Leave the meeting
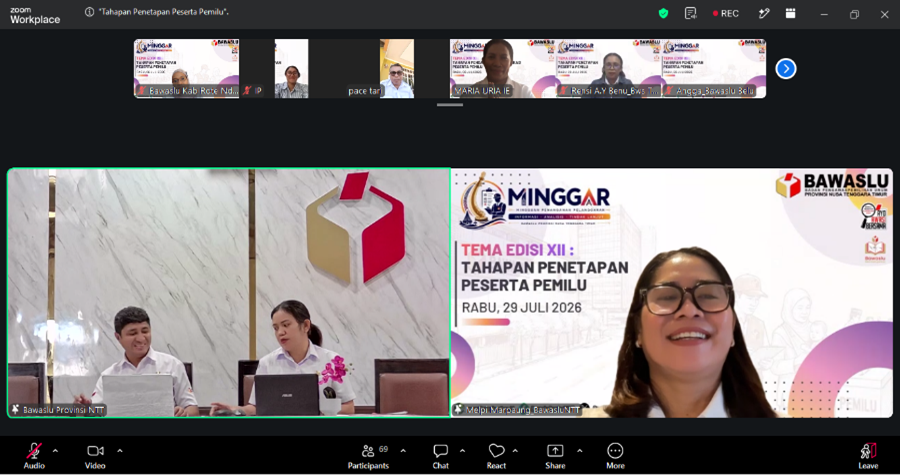The height and width of the screenshot is (475, 900). click(868, 457)
